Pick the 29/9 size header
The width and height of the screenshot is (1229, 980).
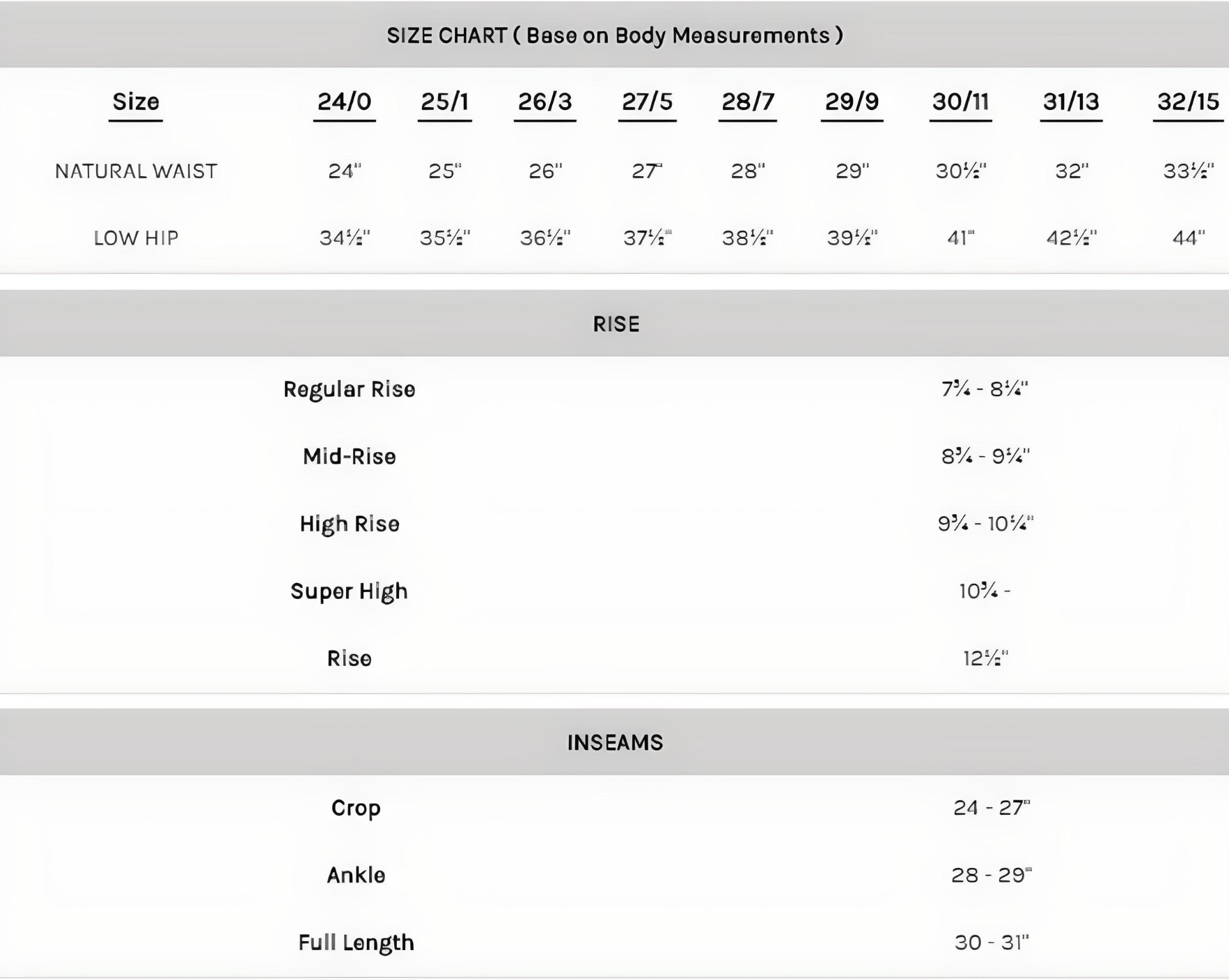tap(852, 102)
